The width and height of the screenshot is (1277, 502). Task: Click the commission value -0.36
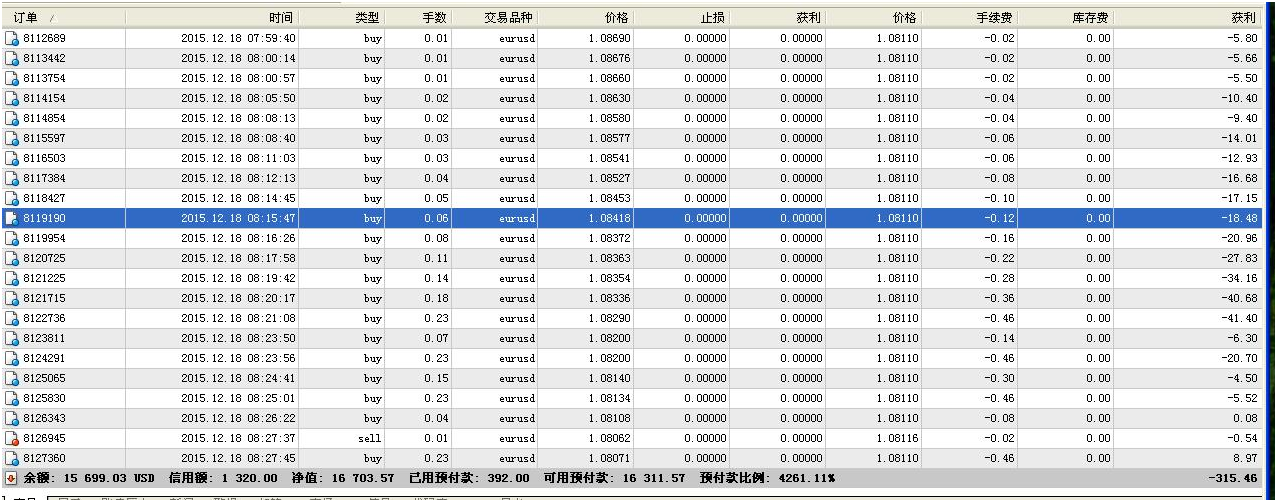[x=998, y=298]
